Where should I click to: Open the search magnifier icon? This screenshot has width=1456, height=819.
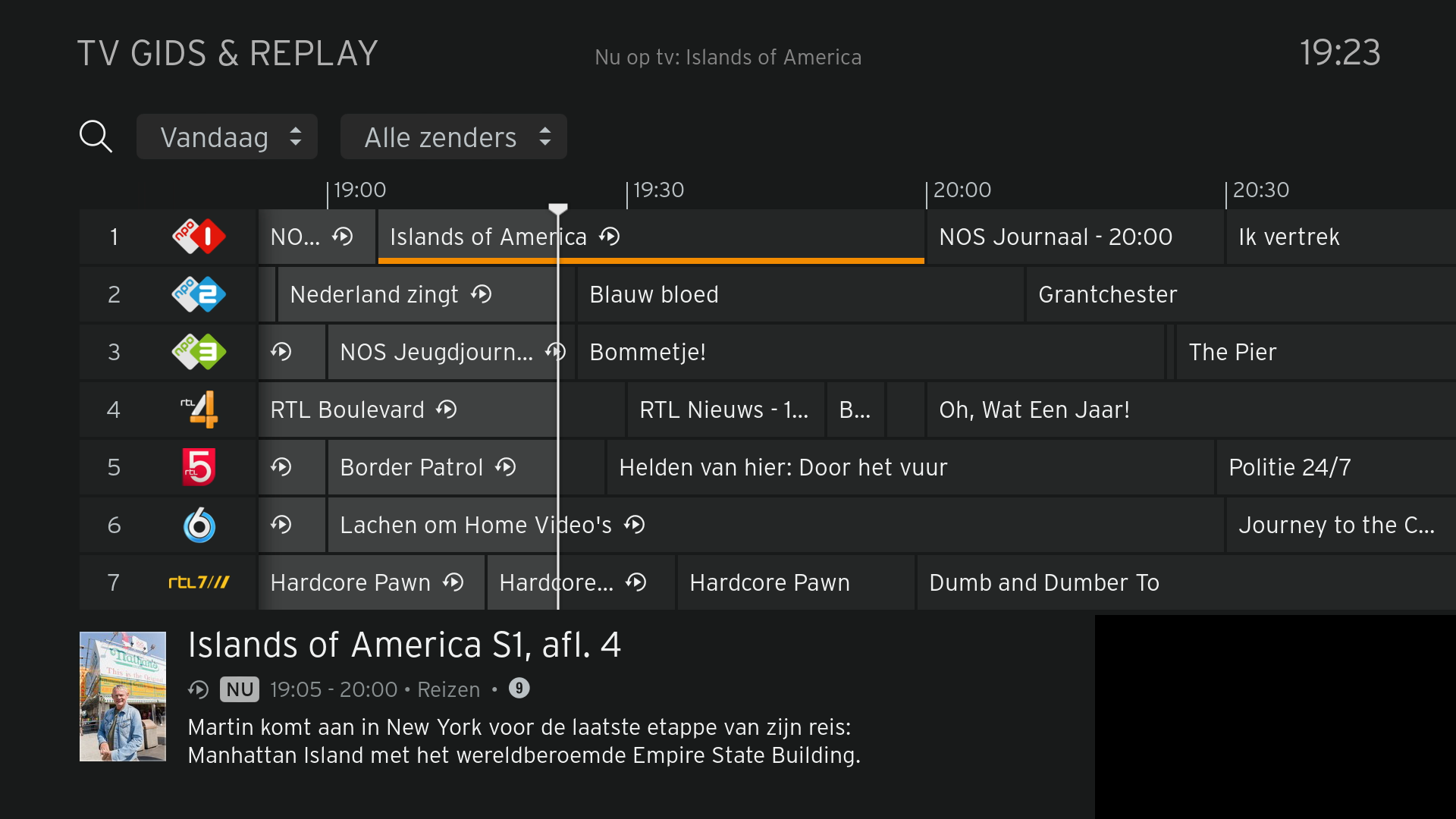tap(96, 136)
